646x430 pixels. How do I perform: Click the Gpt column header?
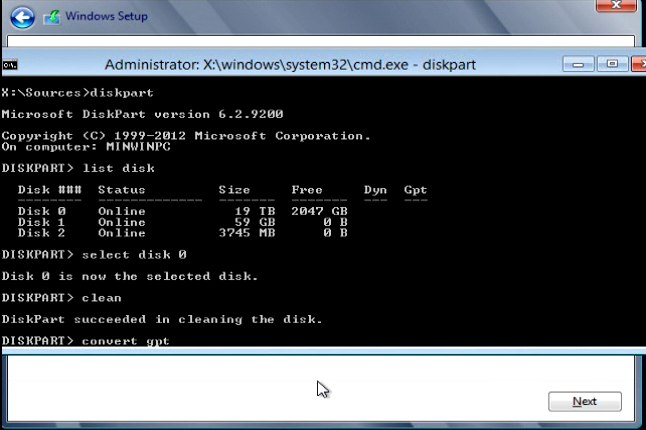[x=415, y=190]
